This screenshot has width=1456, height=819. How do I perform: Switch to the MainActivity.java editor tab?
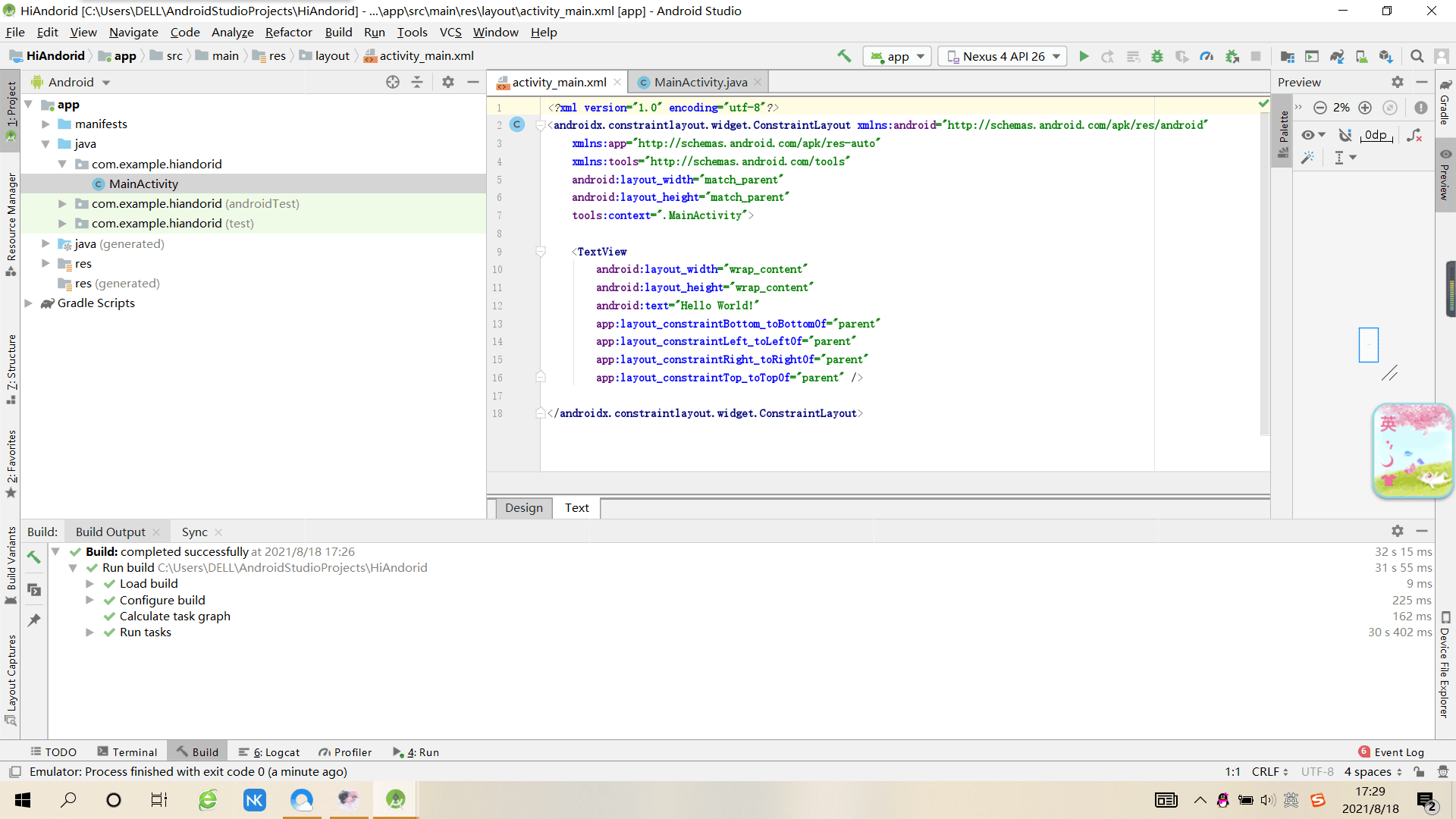(x=700, y=82)
